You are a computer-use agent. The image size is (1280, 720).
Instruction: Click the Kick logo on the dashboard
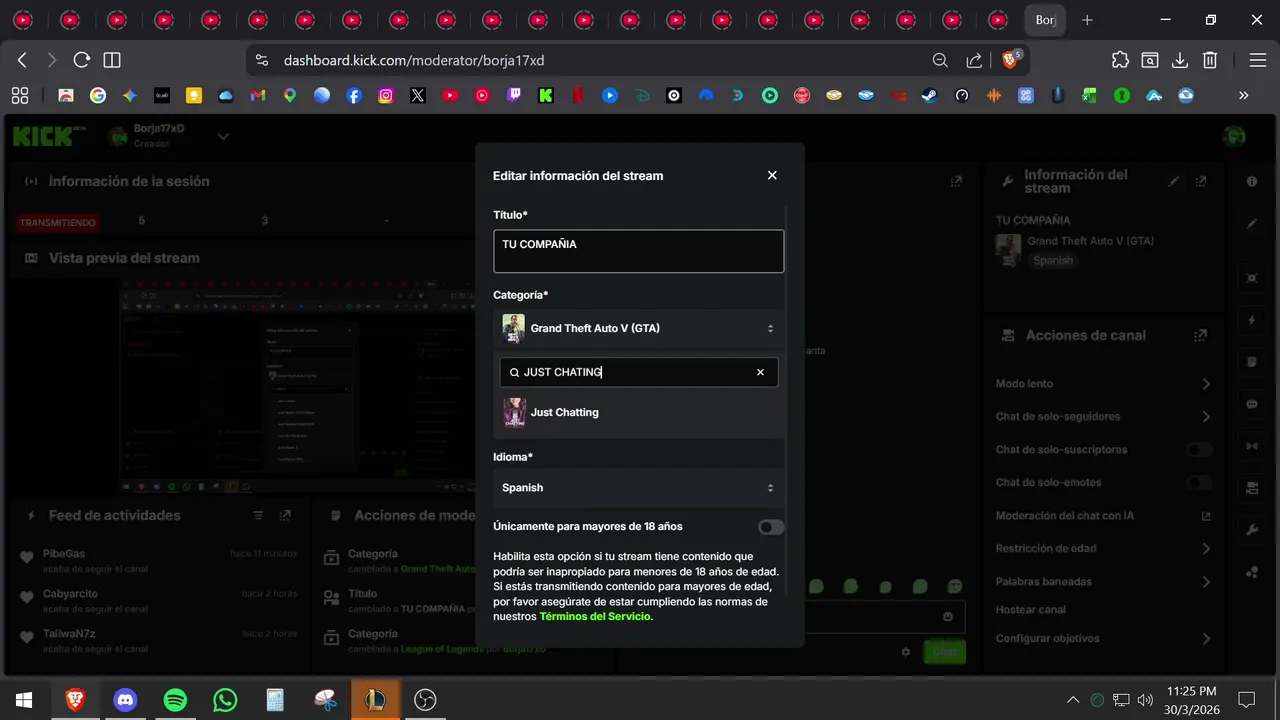click(48, 136)
